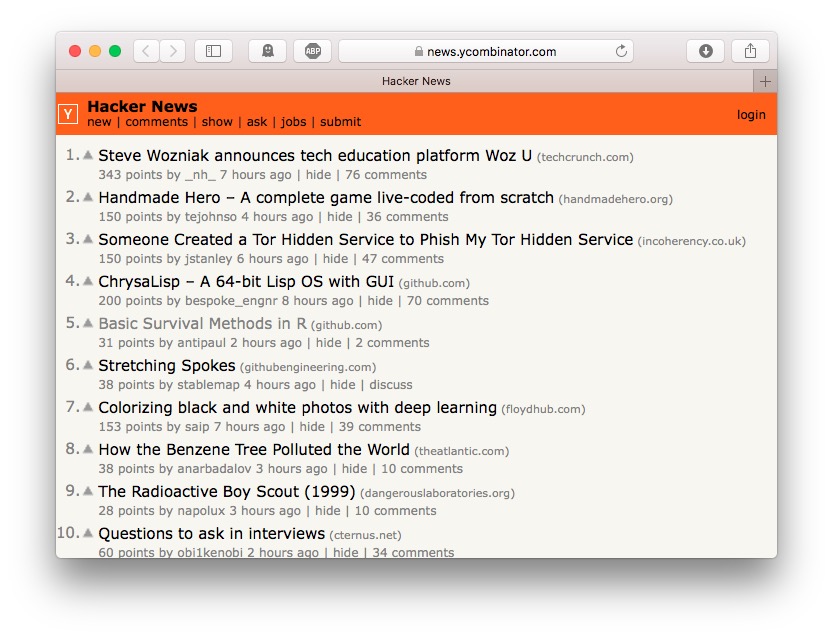
Task: Open the comments nav link
Action: [x=157, y=122]
